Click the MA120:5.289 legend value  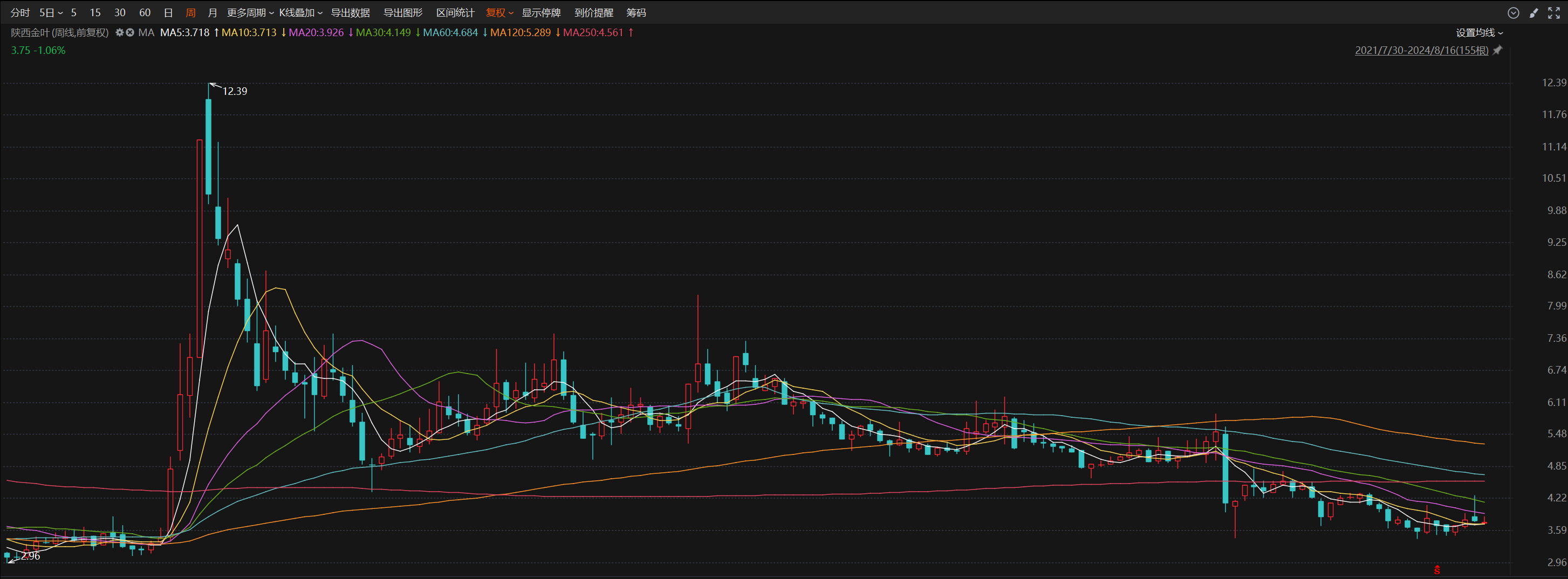click(521, 33)
